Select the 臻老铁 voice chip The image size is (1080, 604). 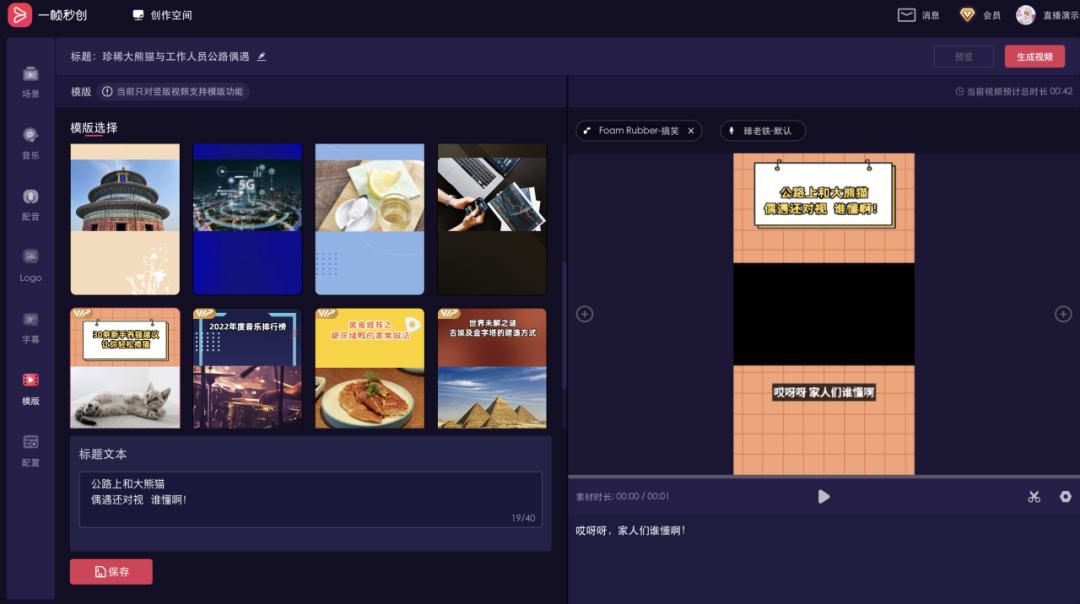762,131
